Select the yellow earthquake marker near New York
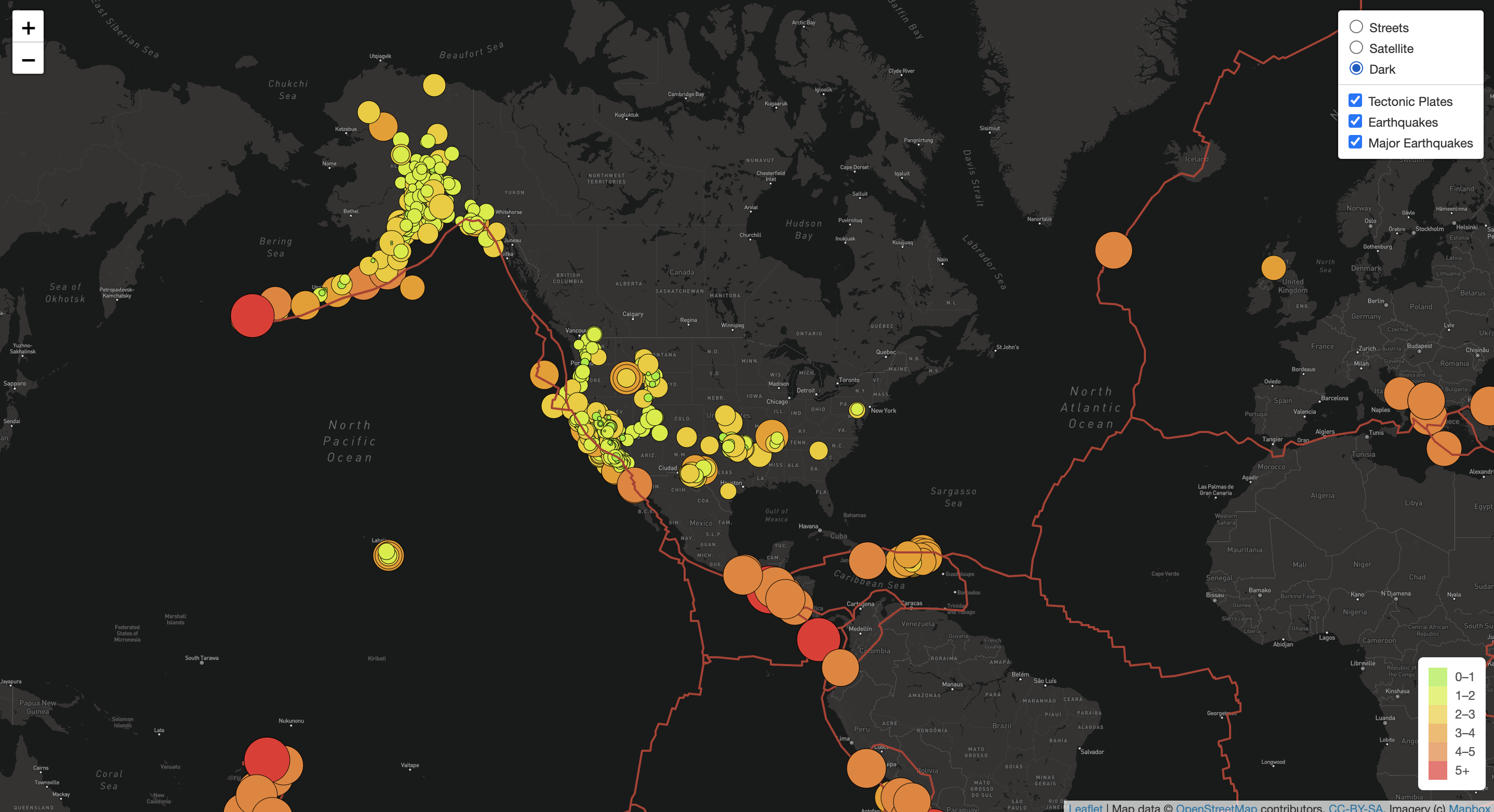This screenshot has height=812, width=1494. pyautogui.click(x=857, y=410)
